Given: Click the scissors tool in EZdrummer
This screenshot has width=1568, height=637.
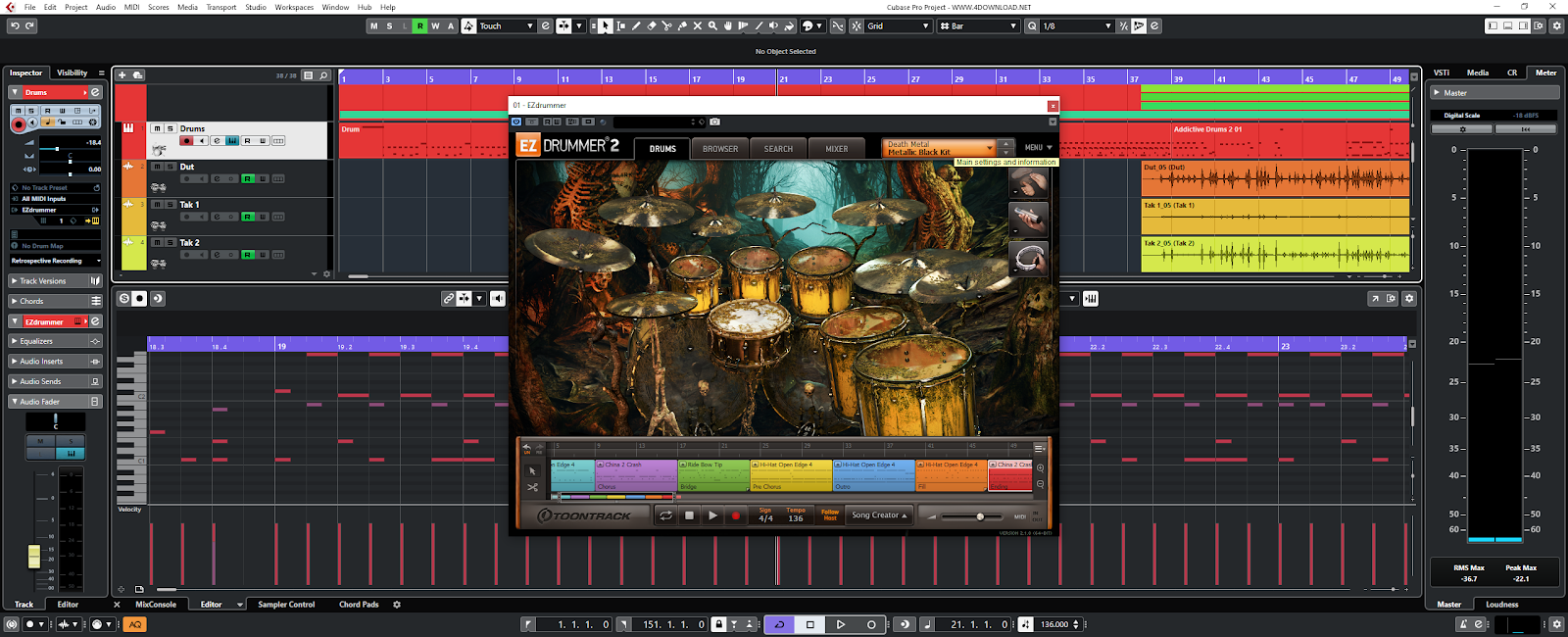Looking at the screenshot, I should click(x=532, y=487).
